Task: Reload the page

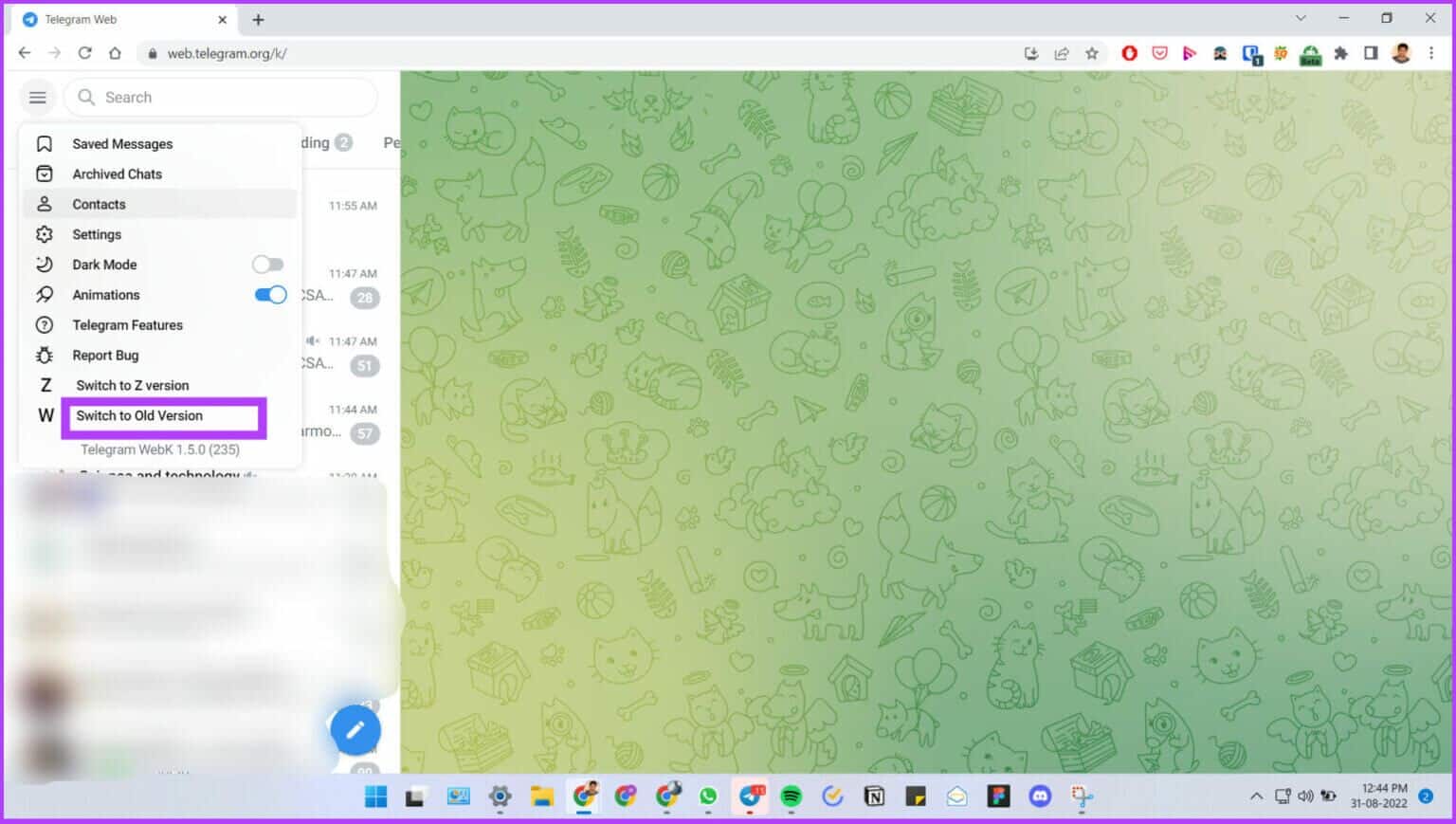Action: tap(84, 53)
